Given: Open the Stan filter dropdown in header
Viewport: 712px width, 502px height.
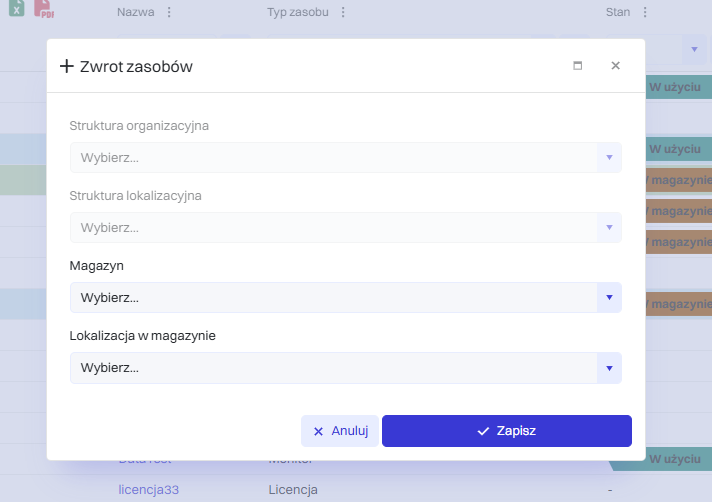Looking at the screenshot, I should (694, 49).
